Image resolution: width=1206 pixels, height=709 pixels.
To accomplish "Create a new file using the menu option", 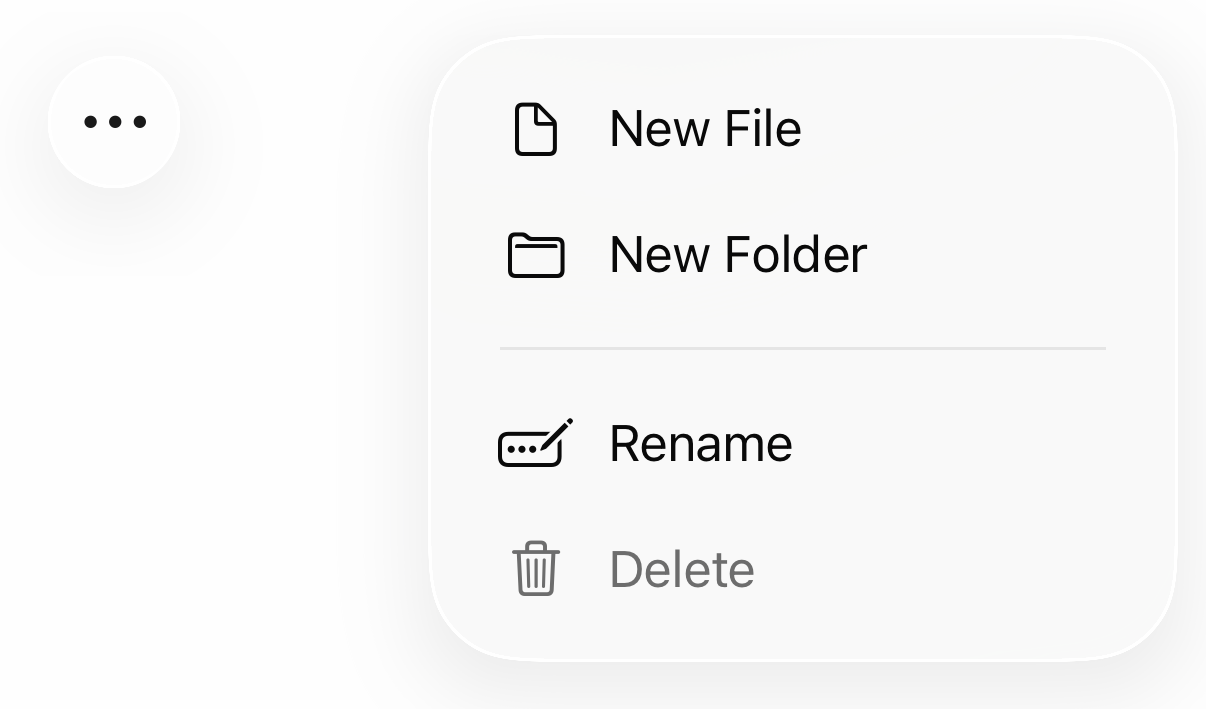I will (x=705, y=128).
